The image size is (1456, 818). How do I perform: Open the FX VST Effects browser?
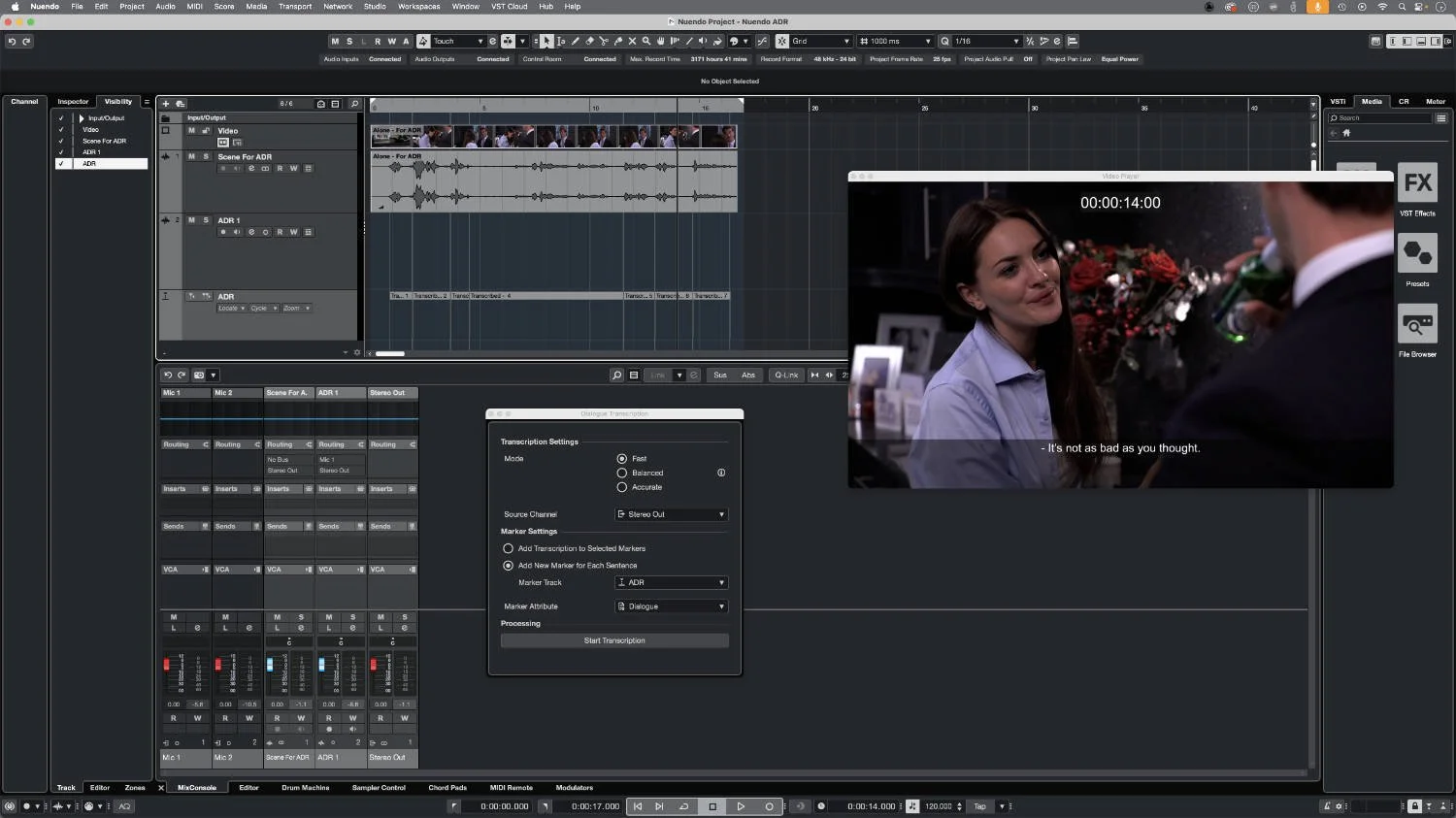coord(1417,182)
